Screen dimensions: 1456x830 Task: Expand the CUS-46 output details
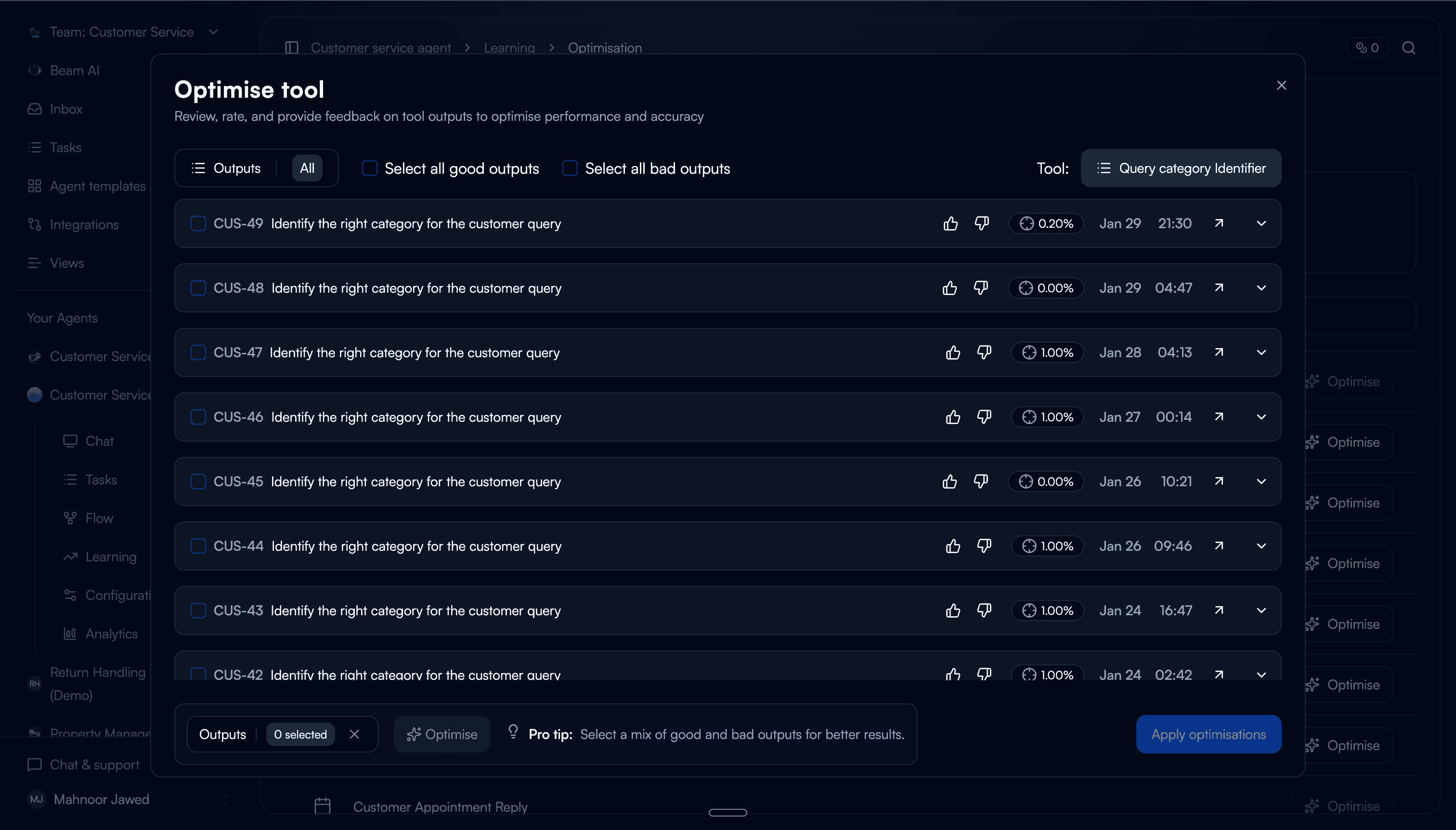[1261, 417]
